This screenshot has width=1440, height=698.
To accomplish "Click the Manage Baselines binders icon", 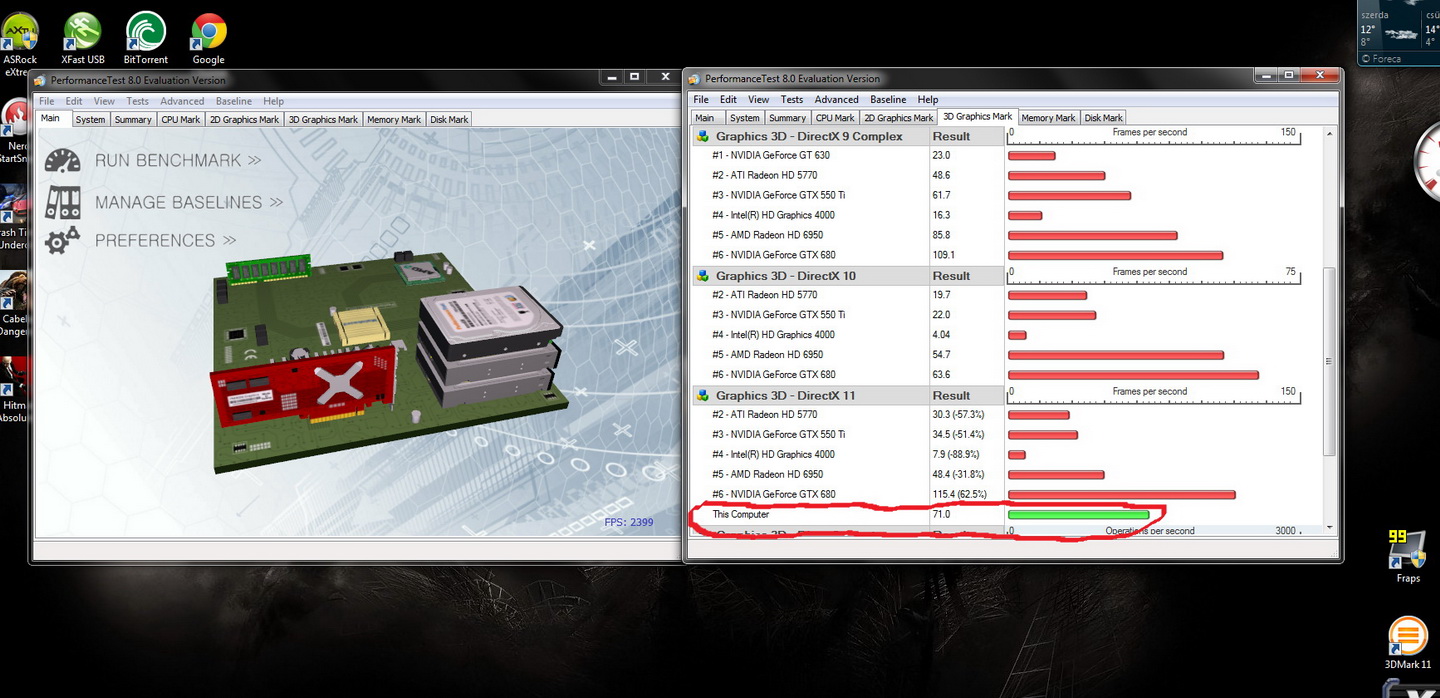I will coord(62,202).
